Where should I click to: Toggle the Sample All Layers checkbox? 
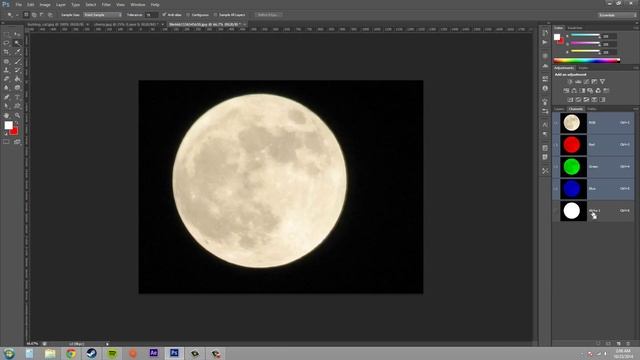(216, 15)
